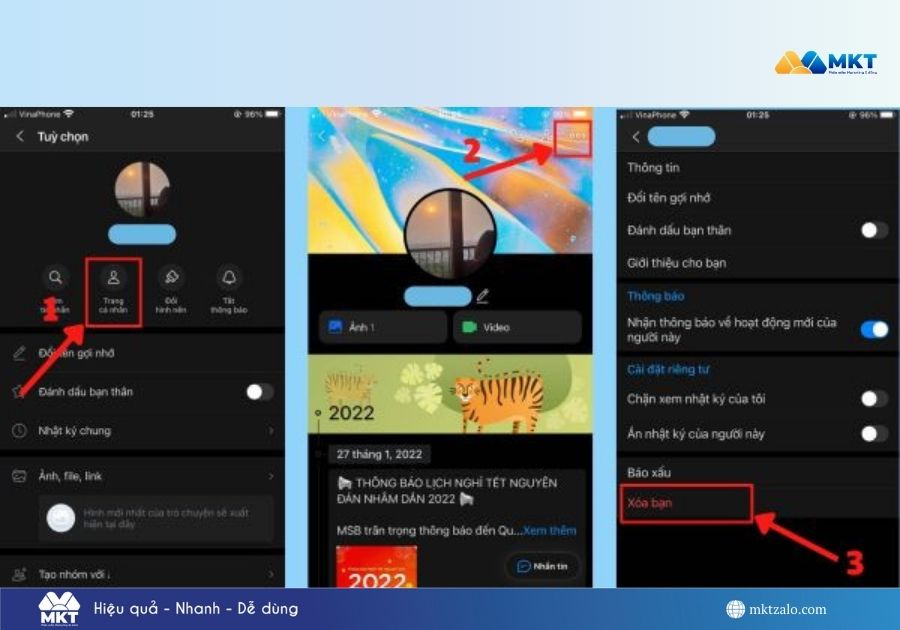Expand the Ảnh, file, link section

pyautogui.click(x=270, y=476)
